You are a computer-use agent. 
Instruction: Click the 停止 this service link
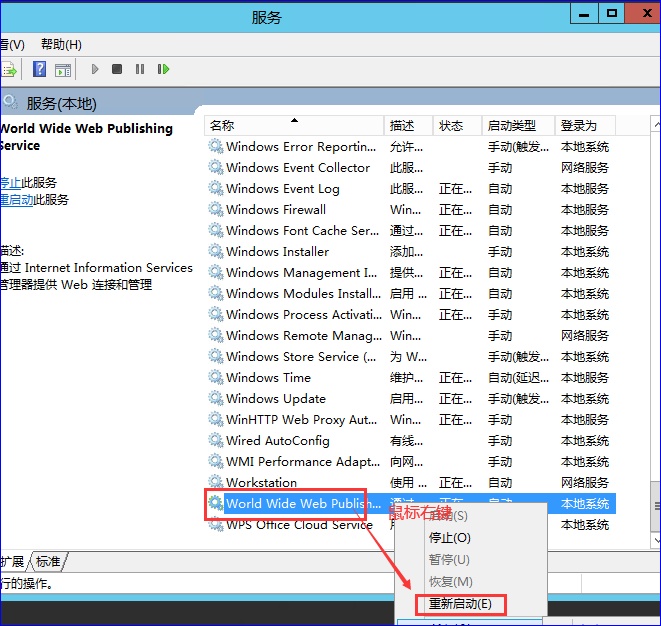pos(11,183)
